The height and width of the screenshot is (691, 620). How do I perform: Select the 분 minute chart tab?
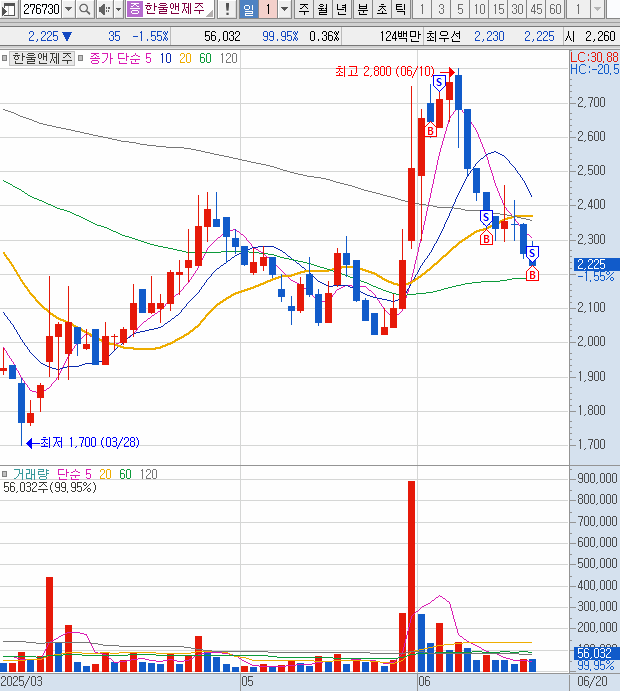point(361,10)
